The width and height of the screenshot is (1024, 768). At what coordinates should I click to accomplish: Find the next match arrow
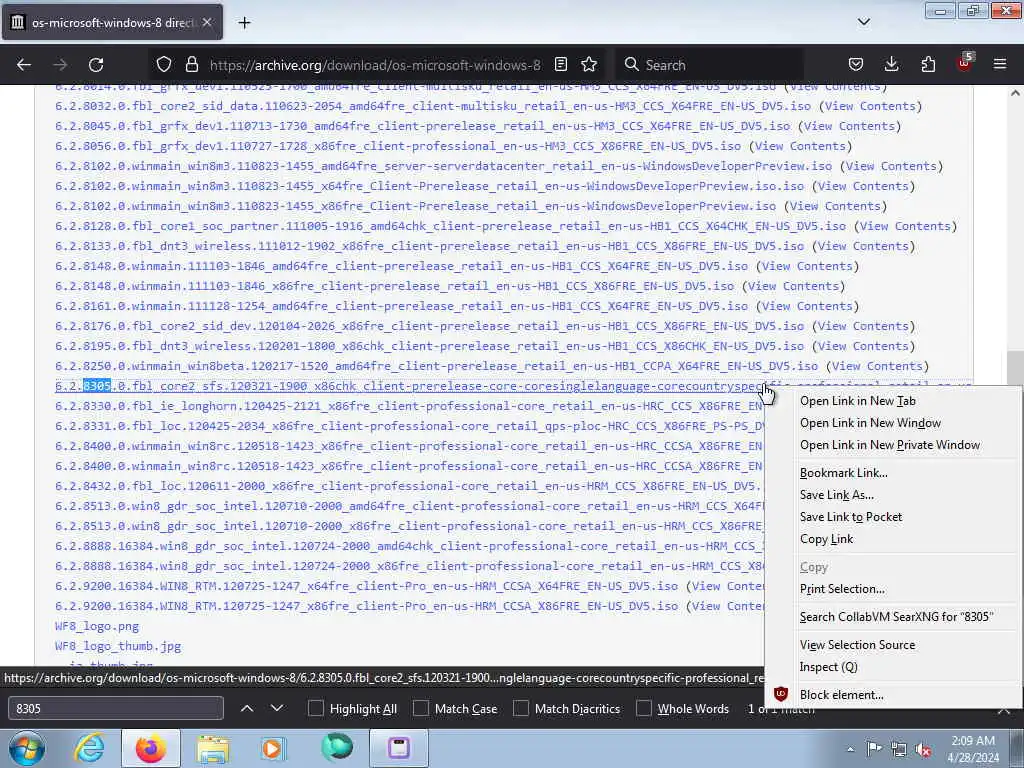coord(277,709)
